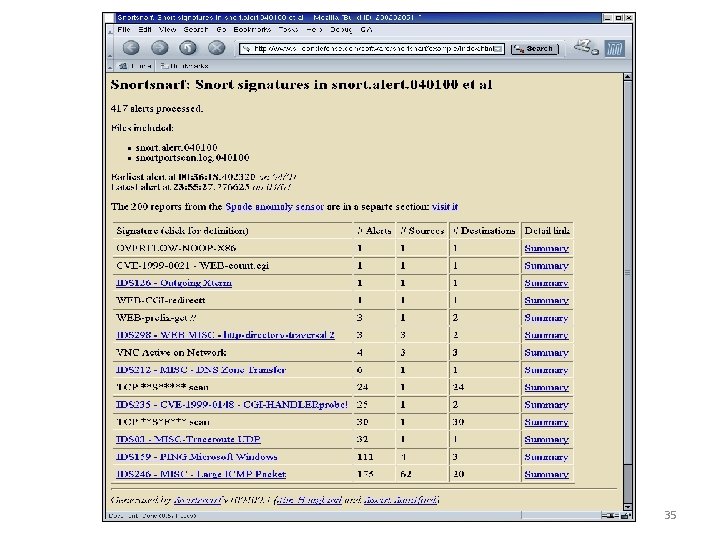Click the security lock icon in status bar
The width and height of the screenshot is (720, 540).
pos(625,516)
